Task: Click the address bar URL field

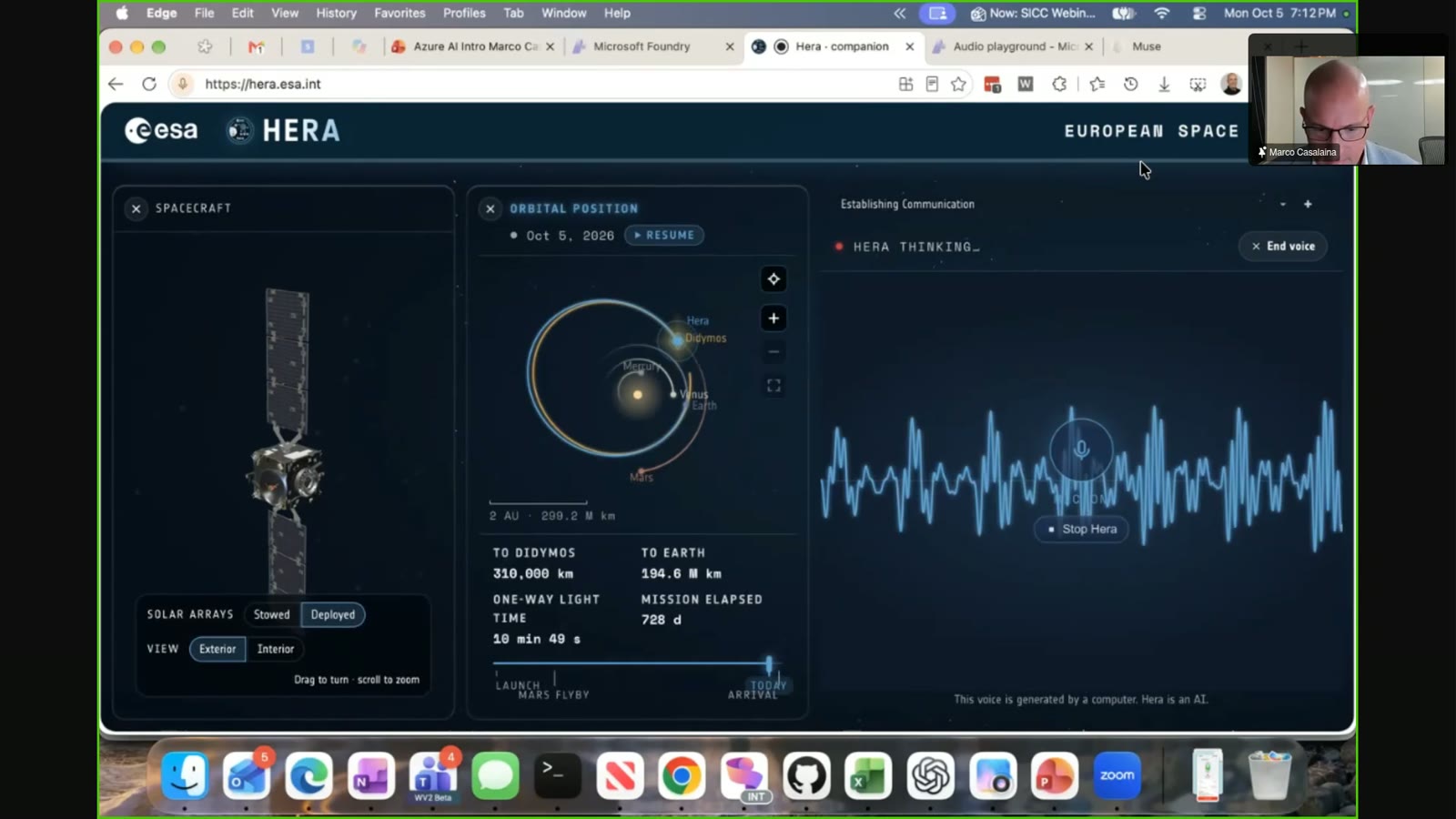Action: tap(546, 84)
